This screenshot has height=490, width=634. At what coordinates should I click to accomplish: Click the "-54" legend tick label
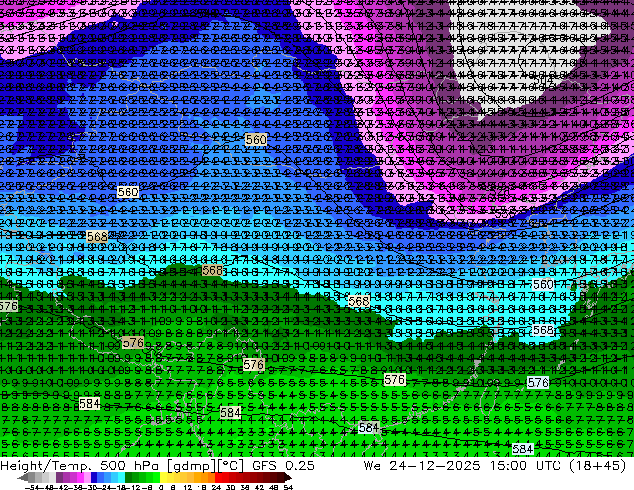[x=32, y=487]
